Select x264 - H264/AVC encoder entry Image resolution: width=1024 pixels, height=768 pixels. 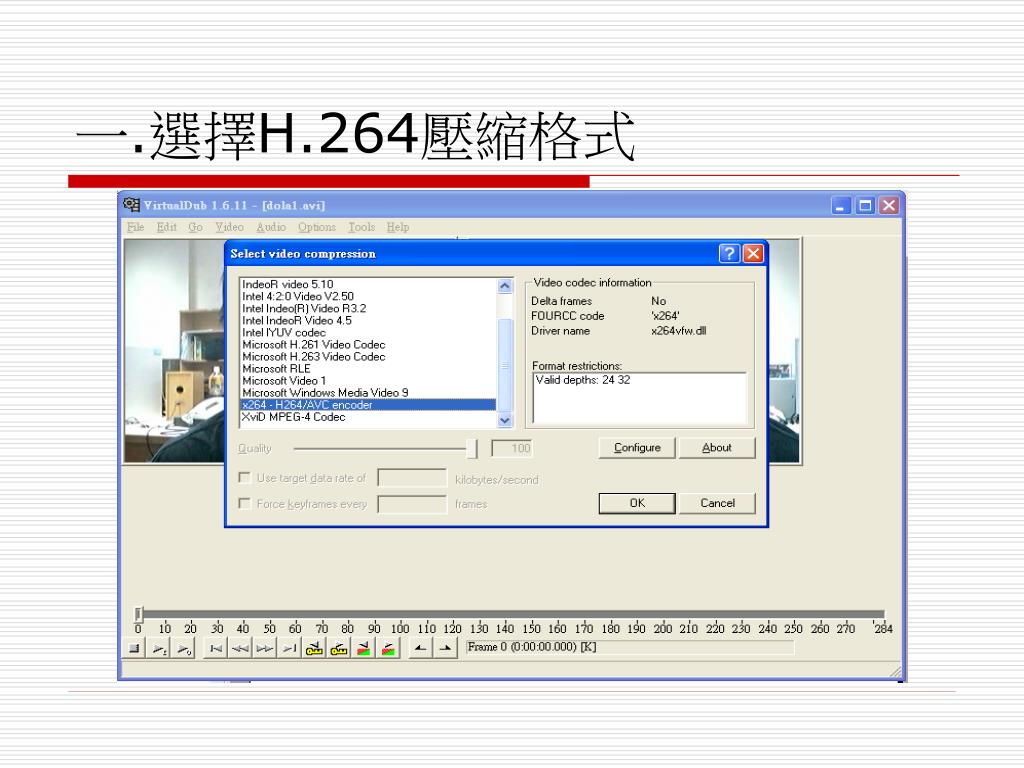pyautogui.click(x=368, y=405)
